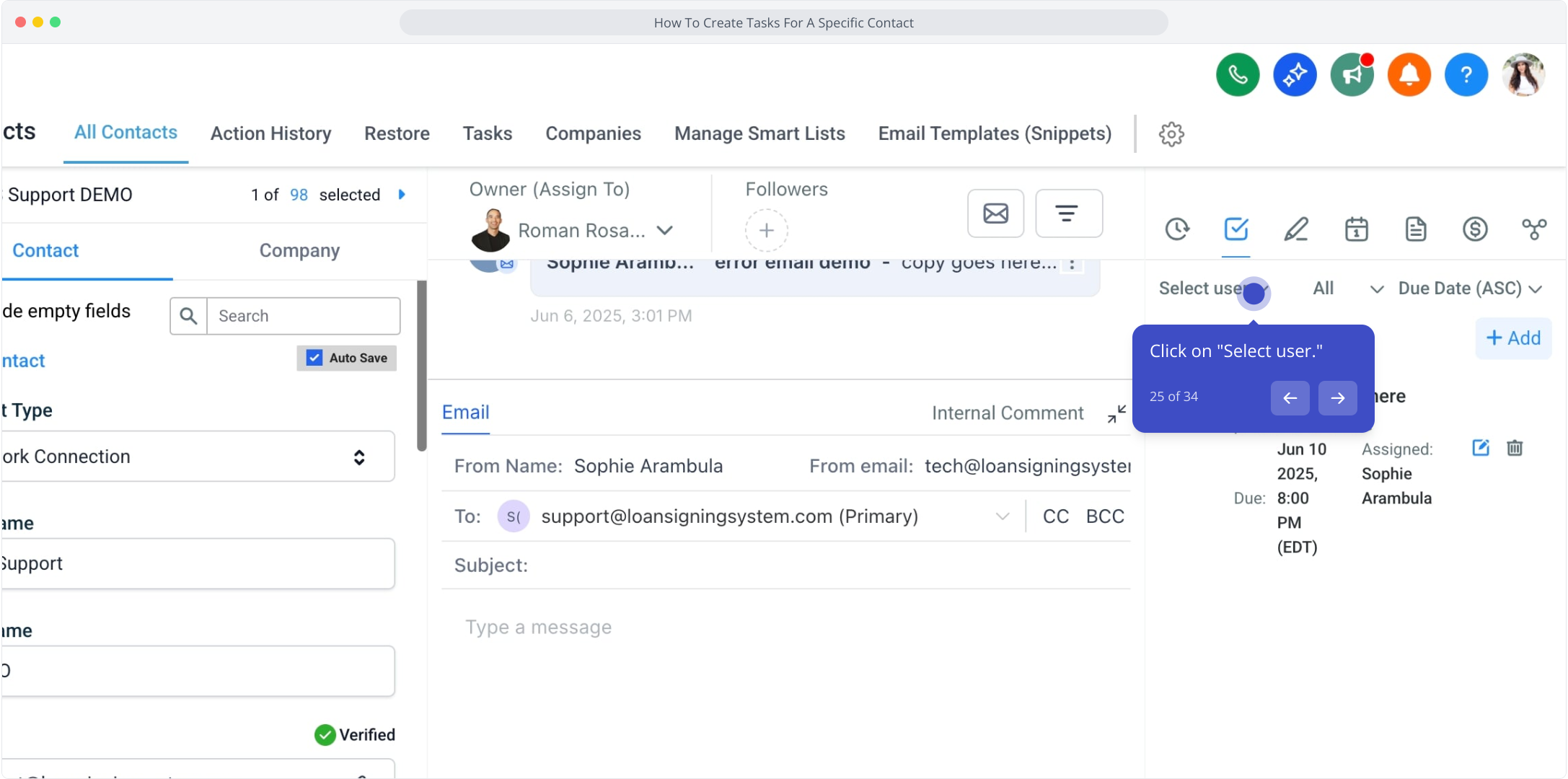Open the associations network icon

(1534, 229)
